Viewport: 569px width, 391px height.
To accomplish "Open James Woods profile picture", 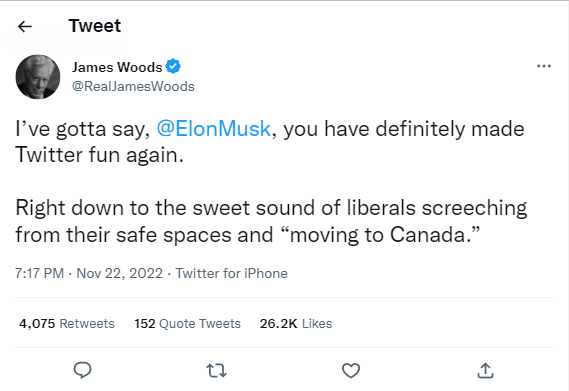I will click(x=38, y=77).
